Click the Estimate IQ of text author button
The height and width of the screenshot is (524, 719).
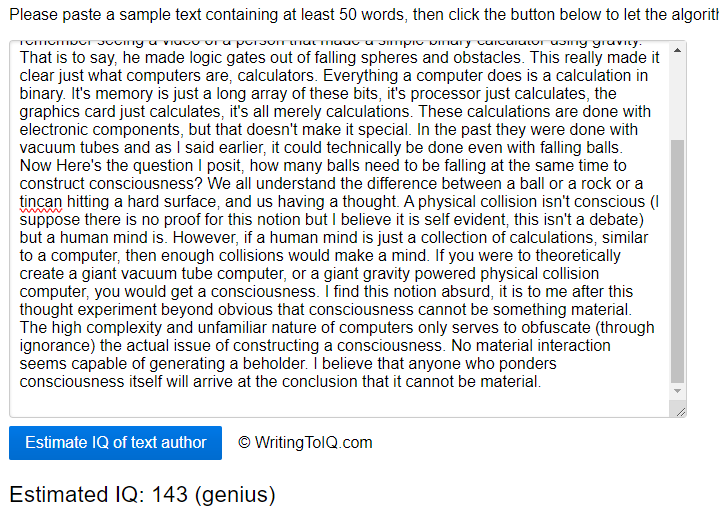click(115, 443)
